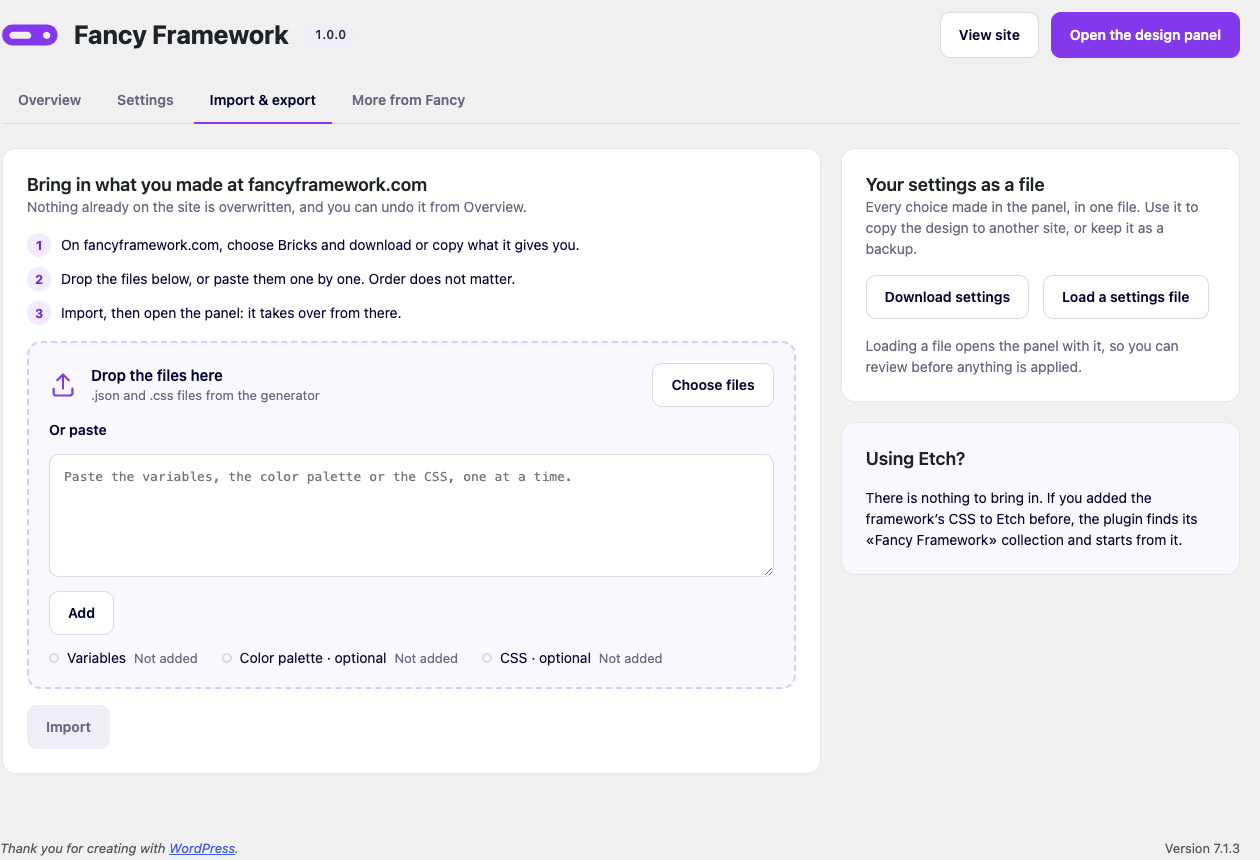This screenshot has width=1260, height=860.
Task: Click Choose files button
Action: (713, 385)
